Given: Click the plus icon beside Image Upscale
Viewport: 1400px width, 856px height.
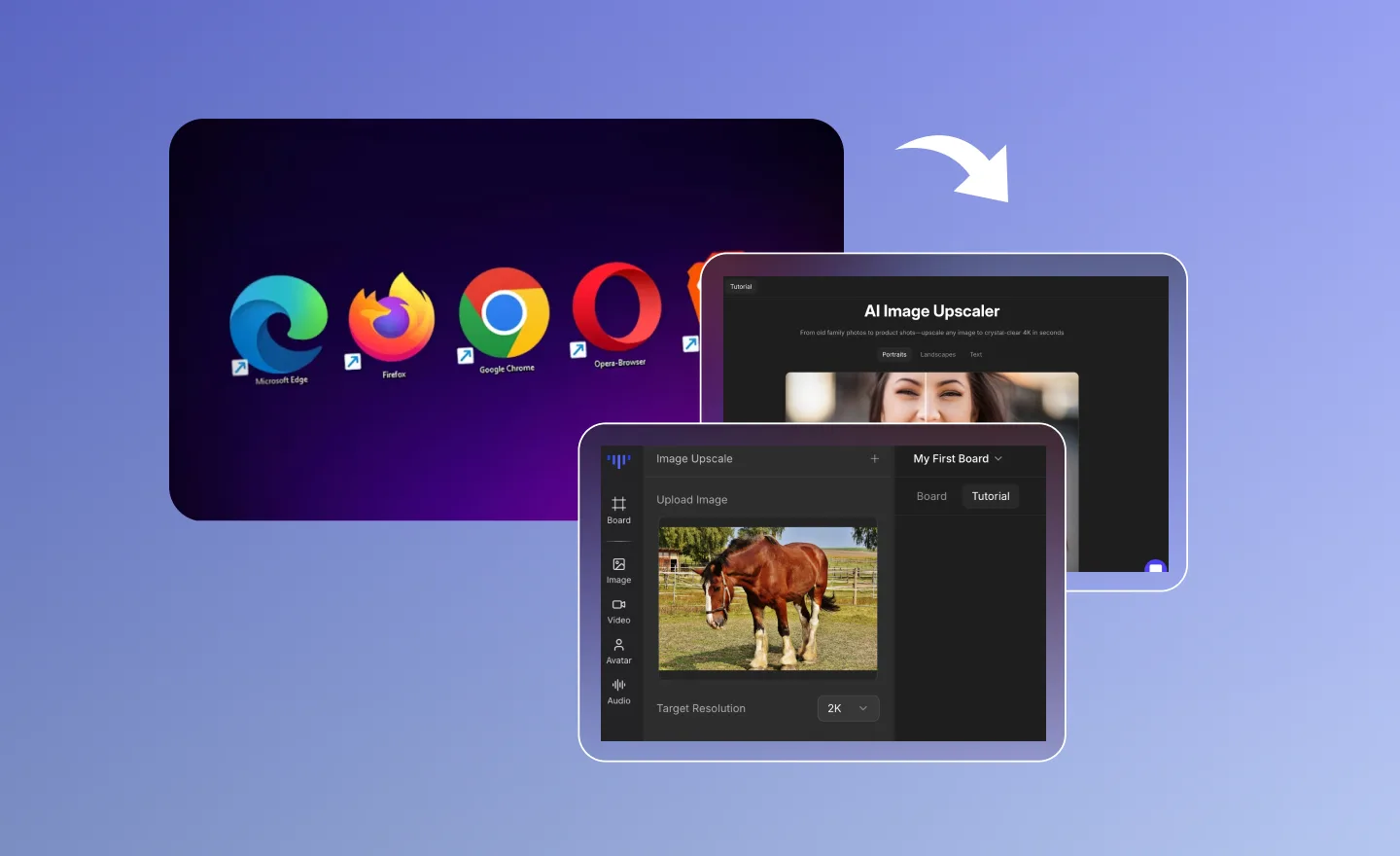Looking at the screenshot, I should point(874,459).
